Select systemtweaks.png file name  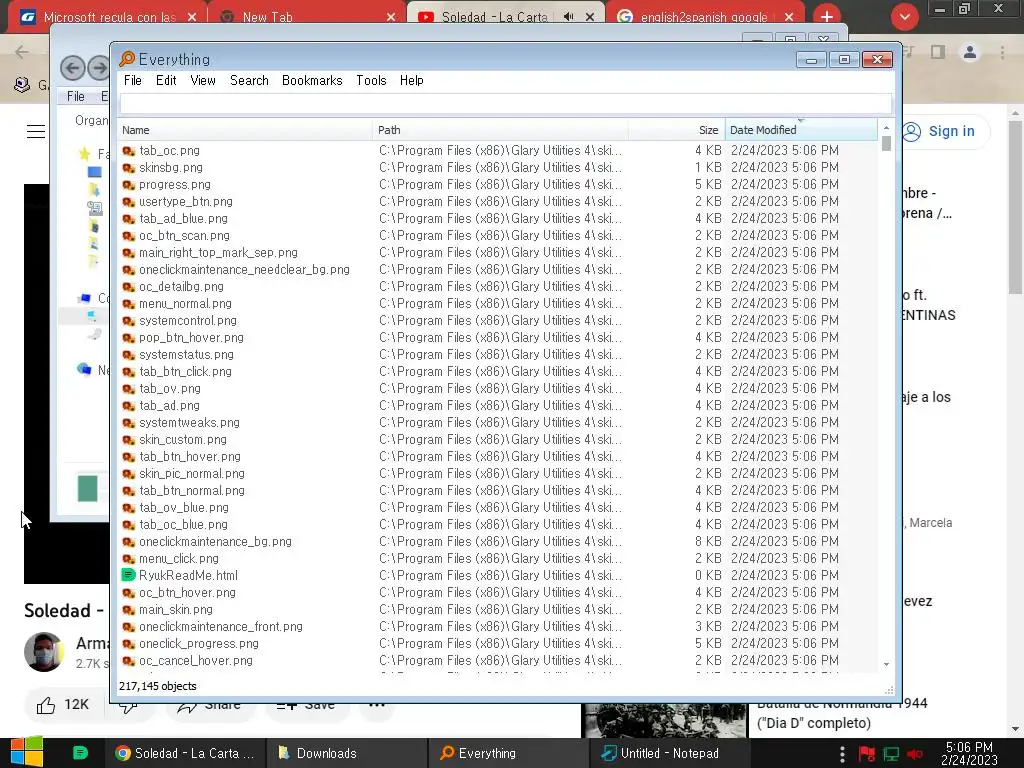point(189,423)
